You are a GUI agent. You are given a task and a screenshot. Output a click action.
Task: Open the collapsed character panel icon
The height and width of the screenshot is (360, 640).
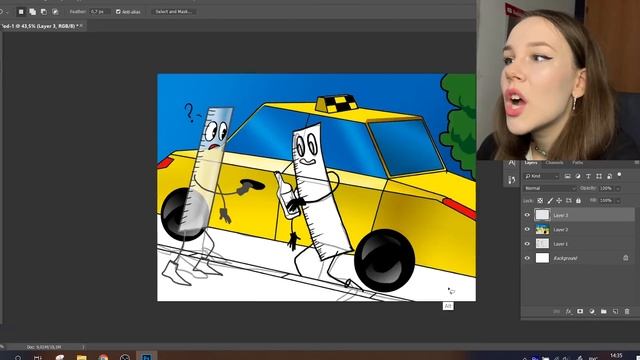click(x=511, y=164)
